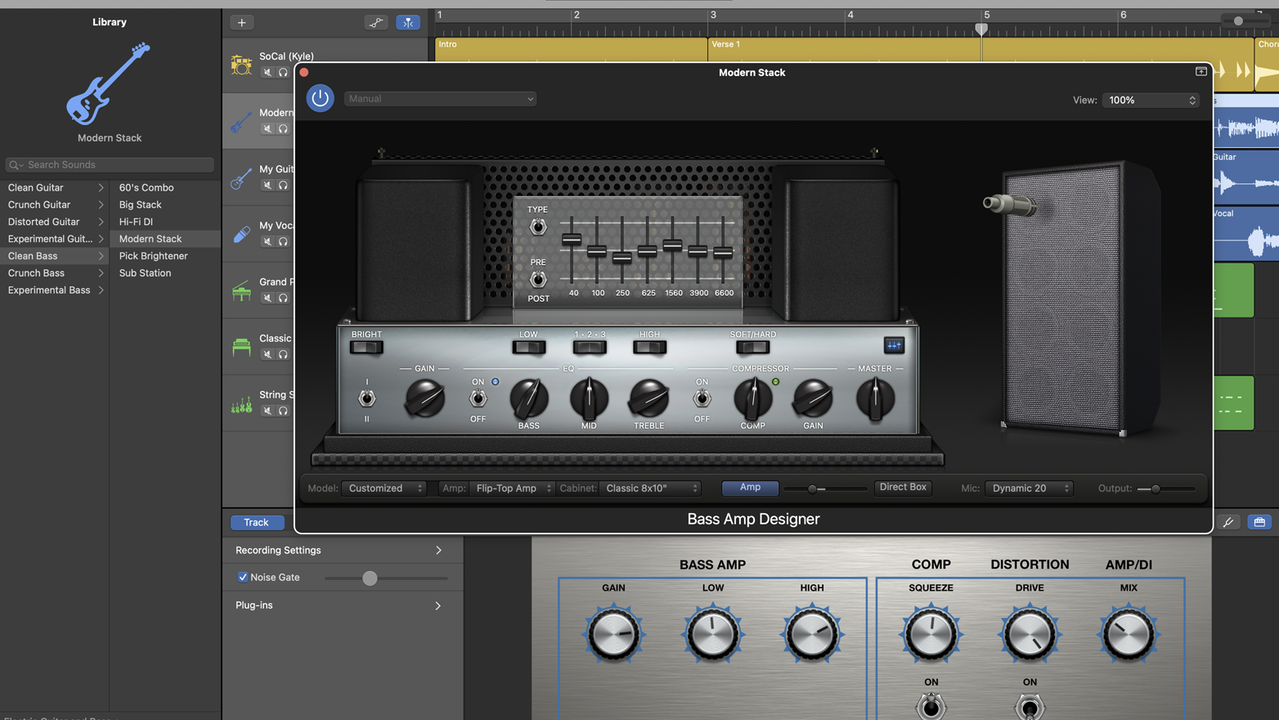This screenshot has height=720, width=1279.
Task: Solo the Grand Piano track with headphones icon
Action: click(x=283, y=297)
